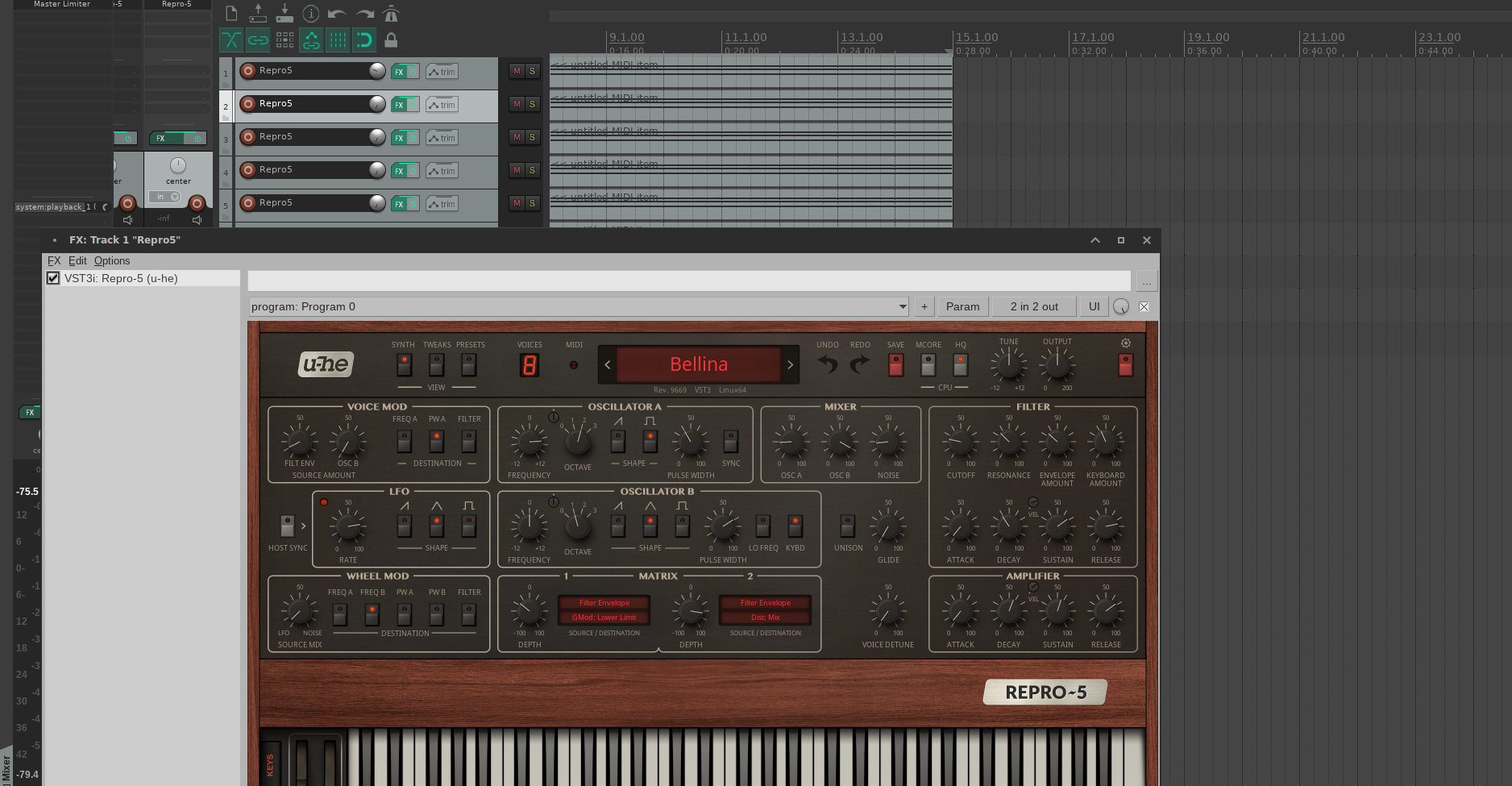Mute track 1 with M button
The height and width of the screenshot is (786, 1512).
pos(517,71)
